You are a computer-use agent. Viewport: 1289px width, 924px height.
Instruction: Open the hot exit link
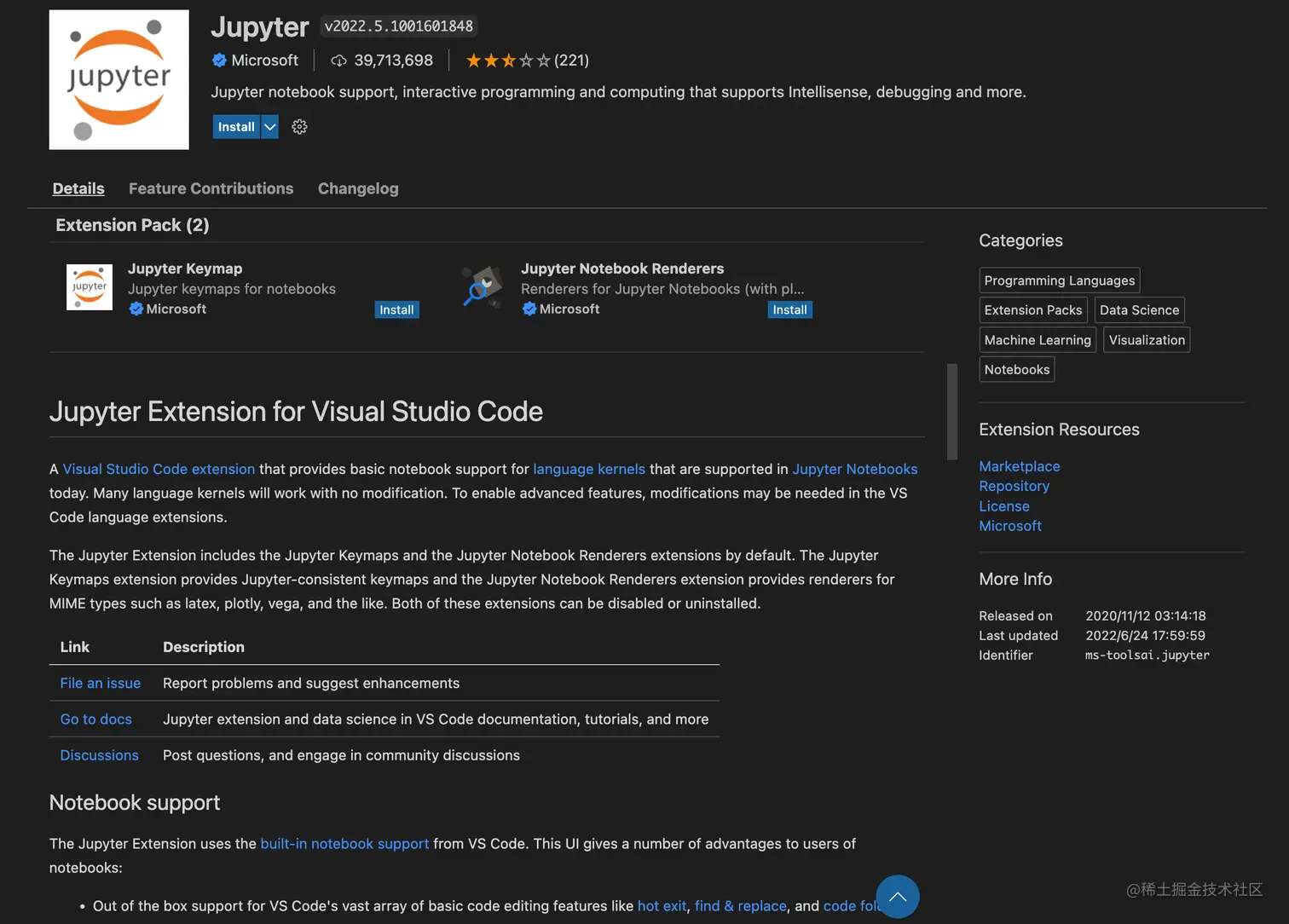[662, 906]
